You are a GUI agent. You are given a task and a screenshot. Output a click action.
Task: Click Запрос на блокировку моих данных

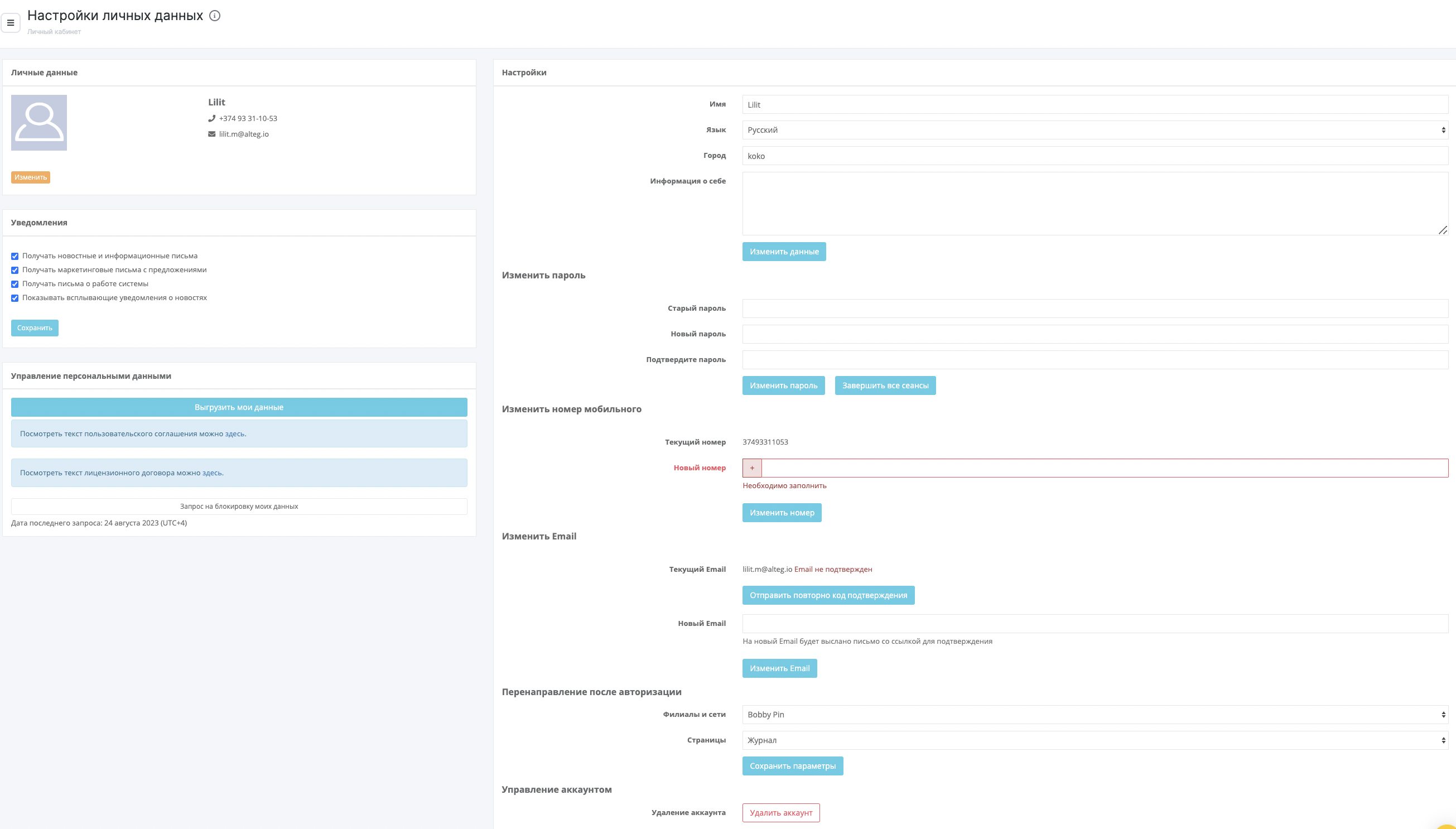coord(239,507)
